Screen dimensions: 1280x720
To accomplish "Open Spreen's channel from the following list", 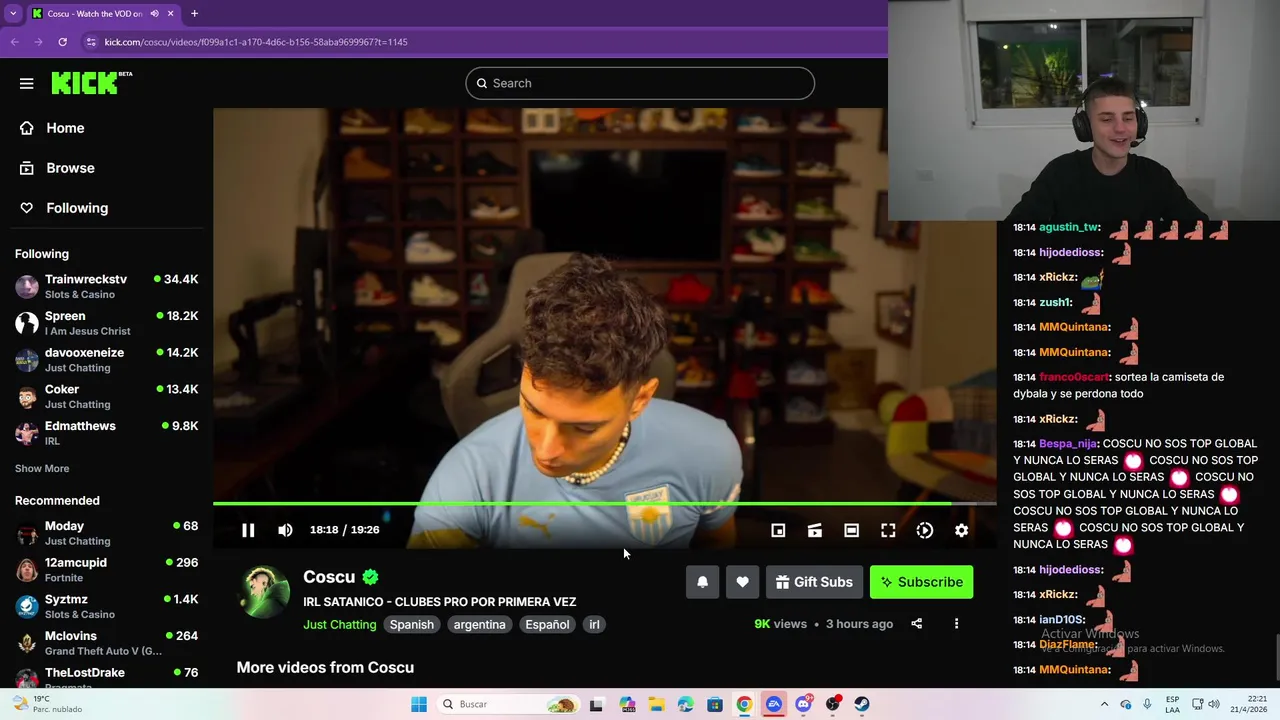I will 106,323.
